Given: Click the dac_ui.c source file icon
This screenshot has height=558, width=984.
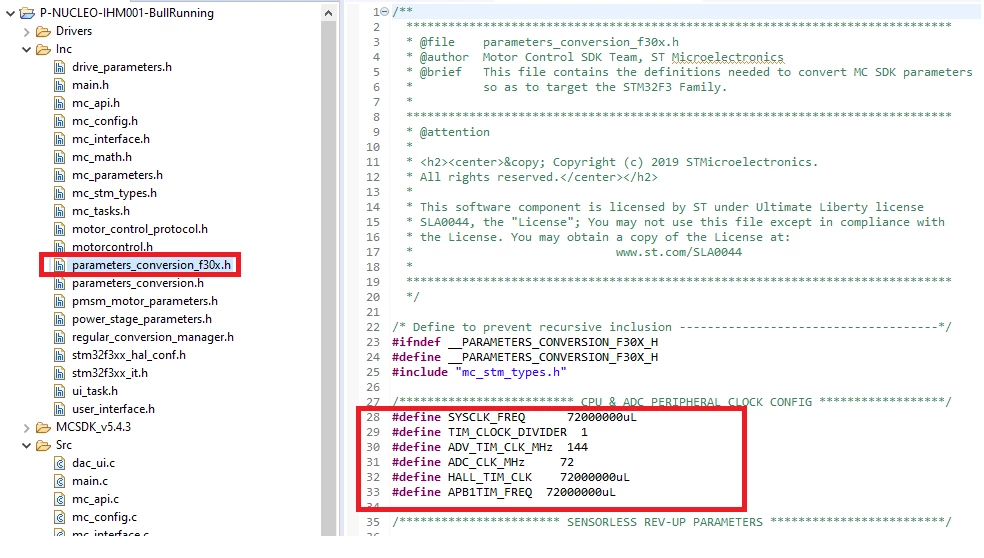Looking at the screenshot, I should pyautogui.click(x=60, y=463).
